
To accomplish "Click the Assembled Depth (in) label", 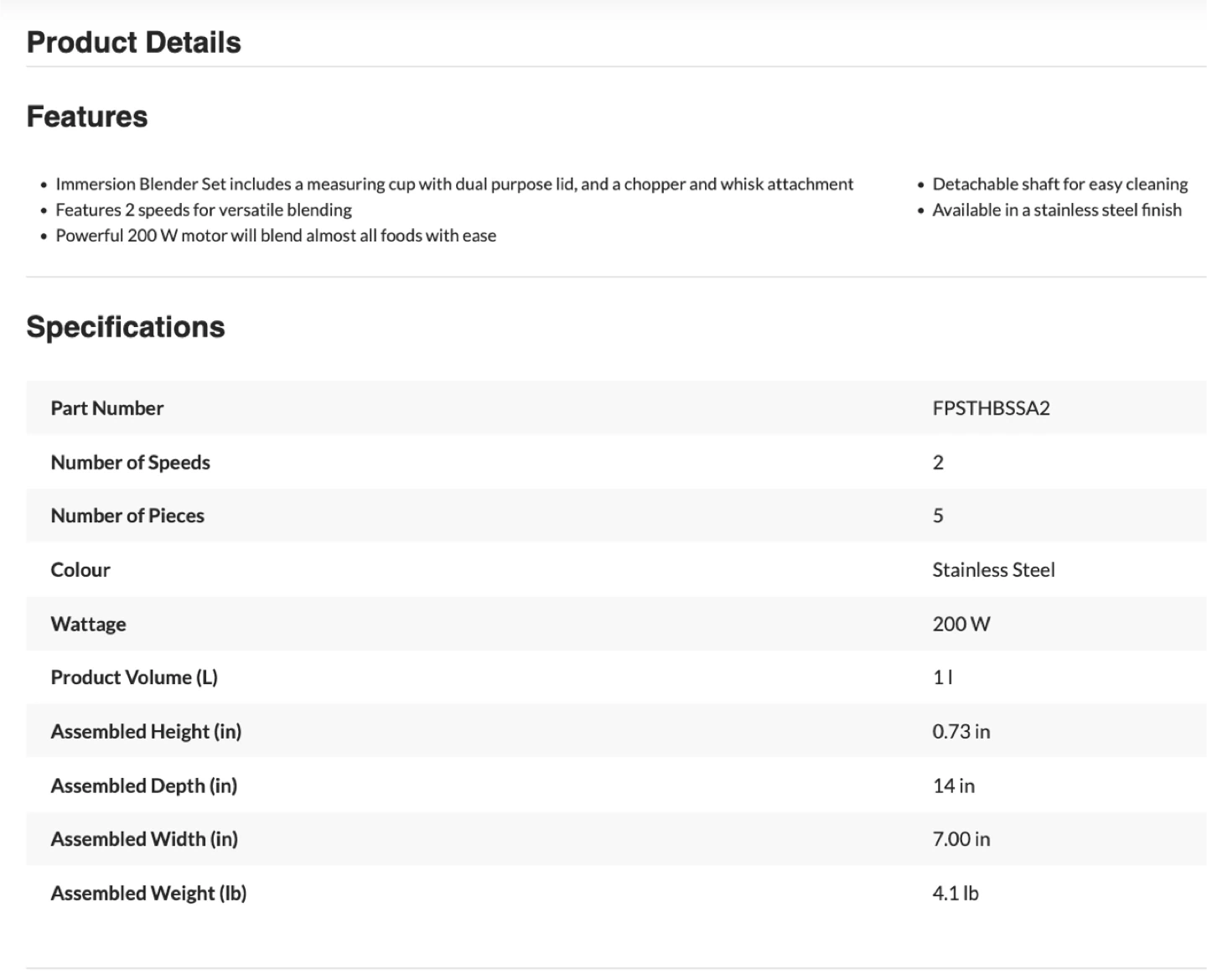I will pyautogui.click(x=143, y=786).
